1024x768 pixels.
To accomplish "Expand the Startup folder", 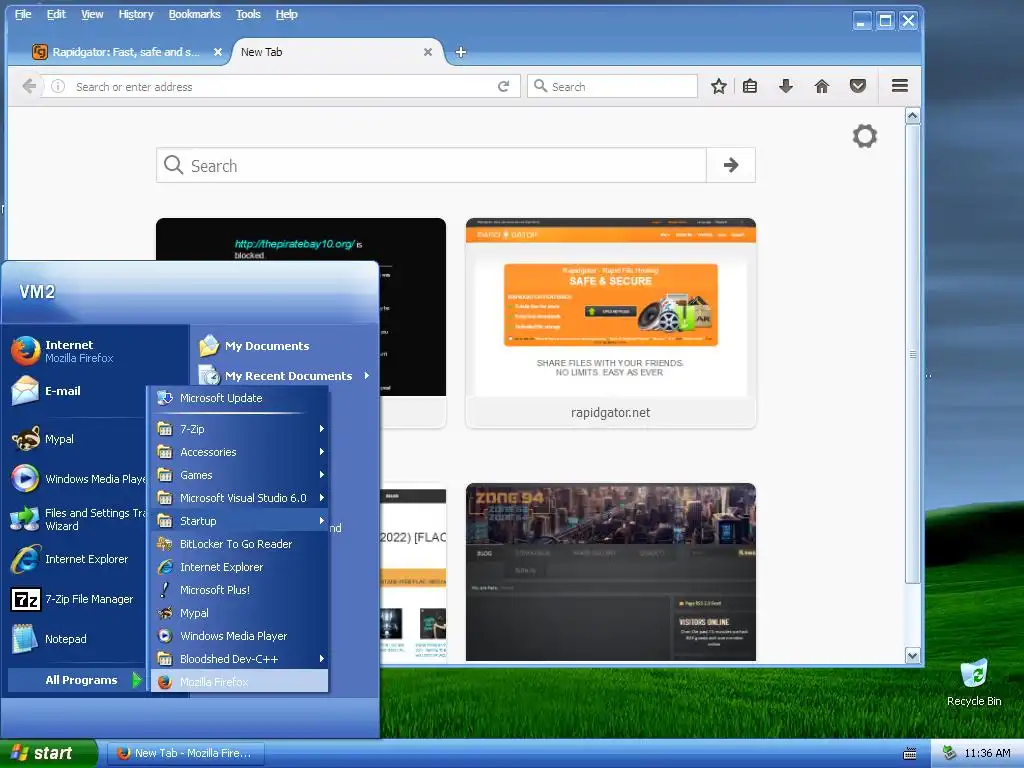I will click(239, 520).
